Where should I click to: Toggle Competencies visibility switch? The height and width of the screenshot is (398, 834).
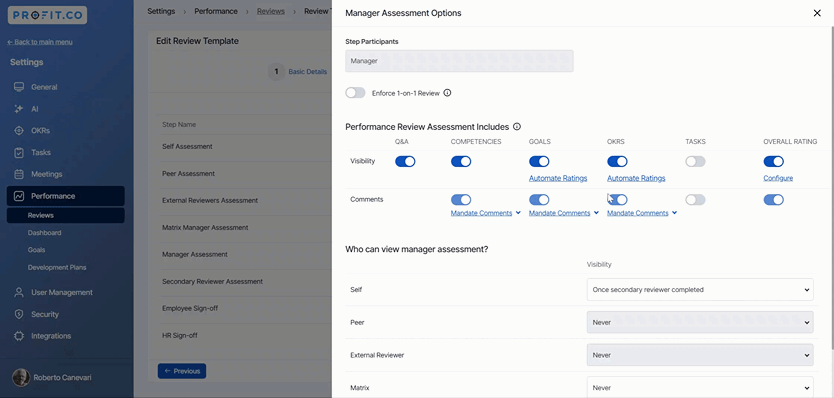coord(461,161)
